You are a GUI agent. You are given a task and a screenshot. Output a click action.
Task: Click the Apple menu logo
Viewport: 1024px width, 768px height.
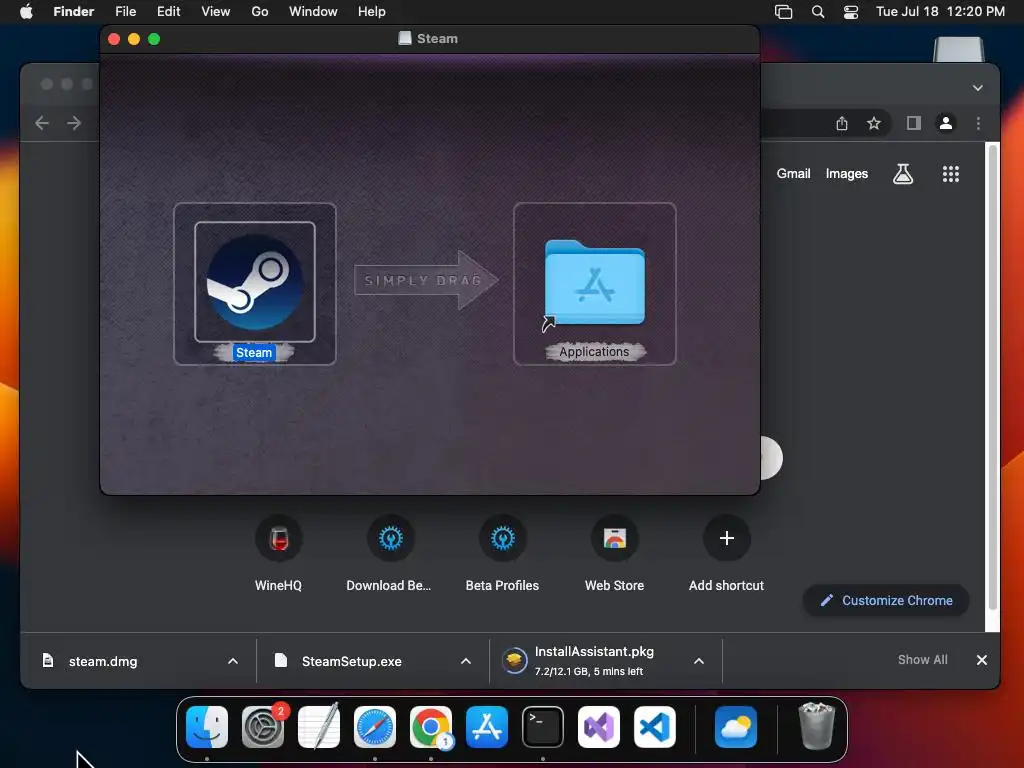coord(26,11)
